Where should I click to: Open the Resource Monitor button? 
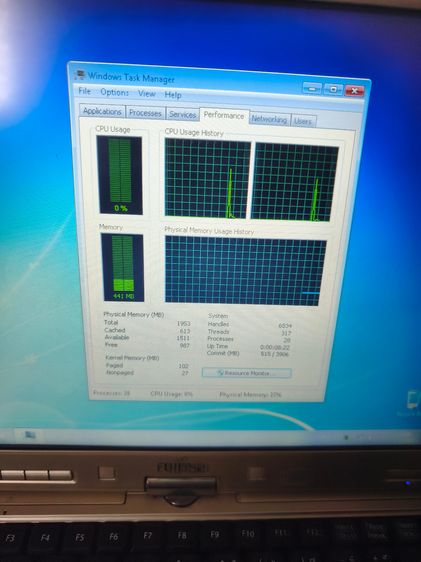click(247, 373)
